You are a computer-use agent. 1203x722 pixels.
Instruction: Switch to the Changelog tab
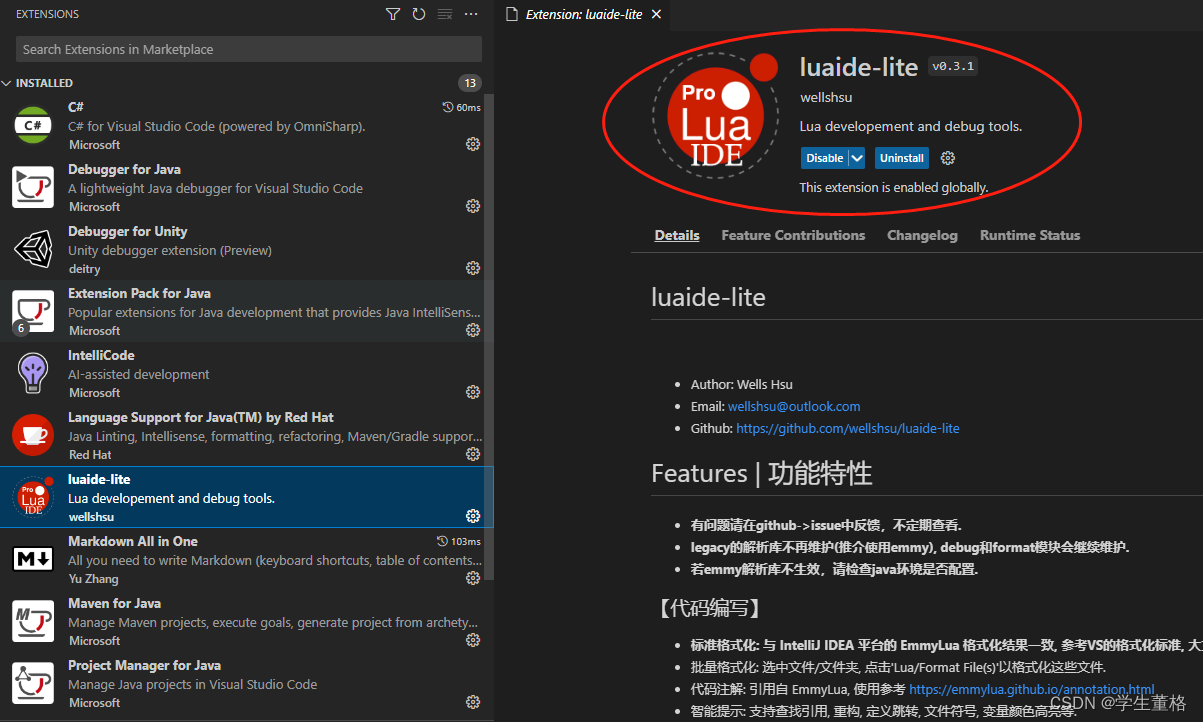coord(922,235)
